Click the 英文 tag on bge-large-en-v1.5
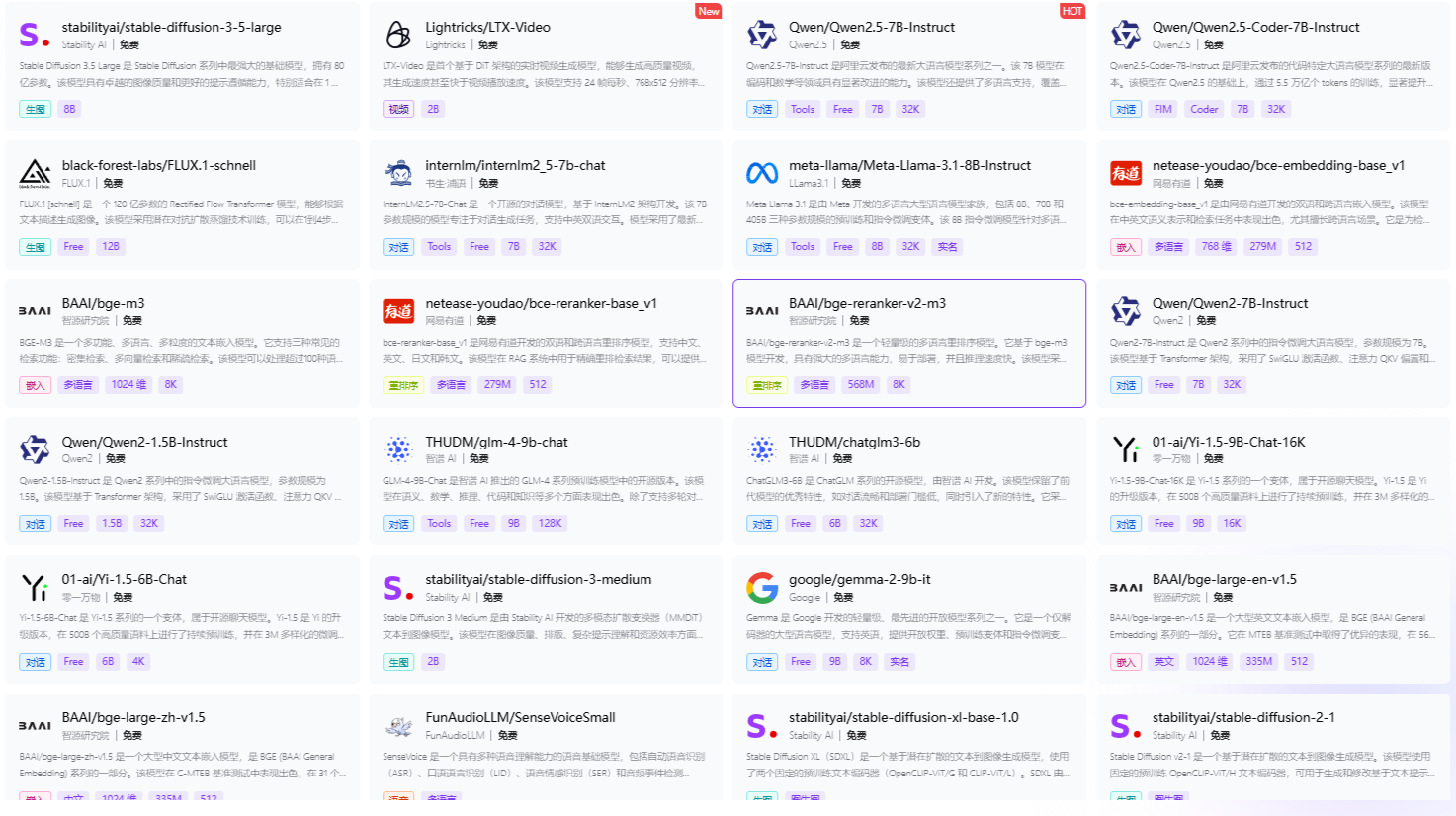Viewport: 1456px width, 816px height. [1164, 661]
